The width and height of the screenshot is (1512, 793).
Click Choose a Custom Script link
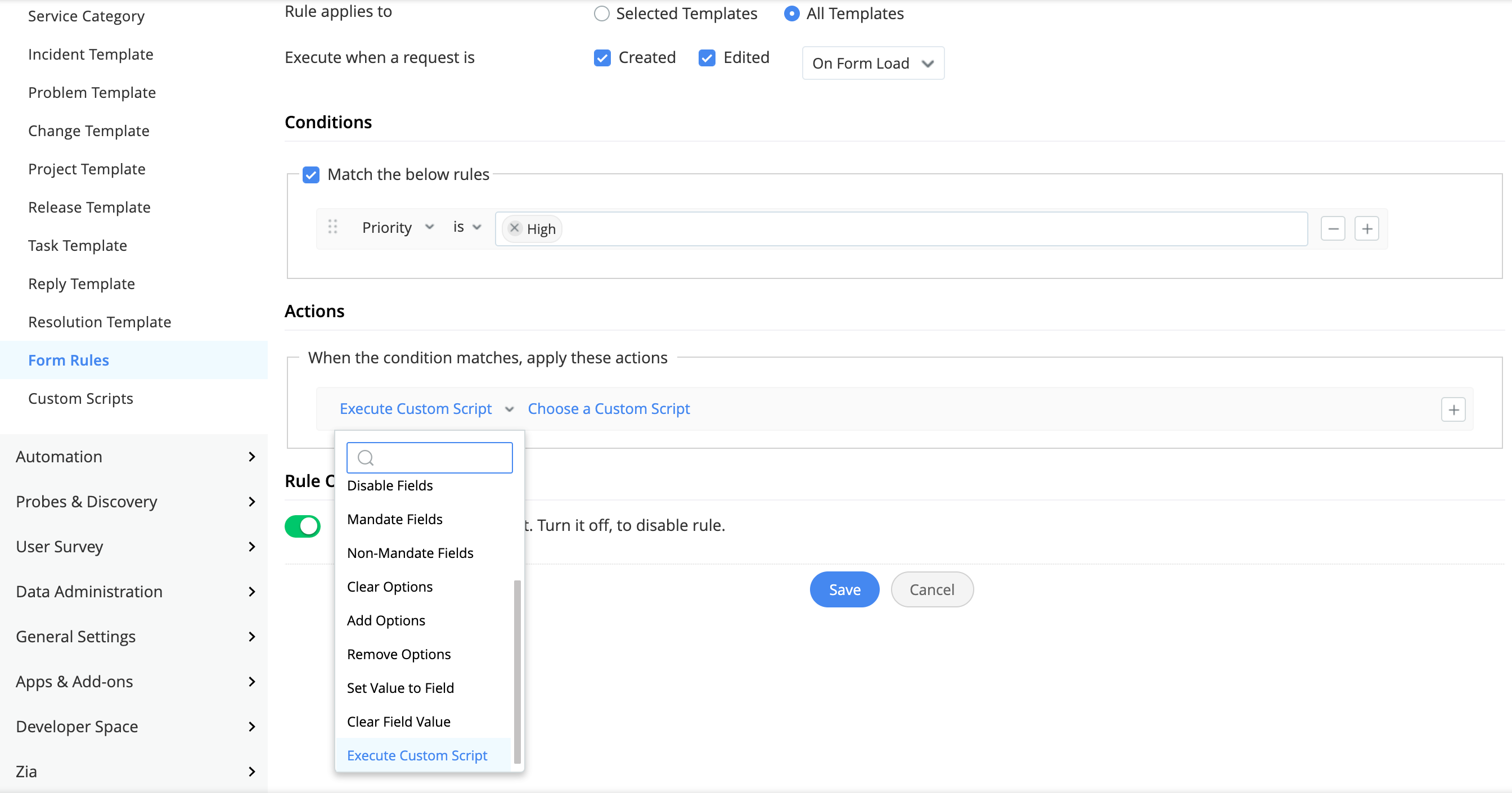608,408
